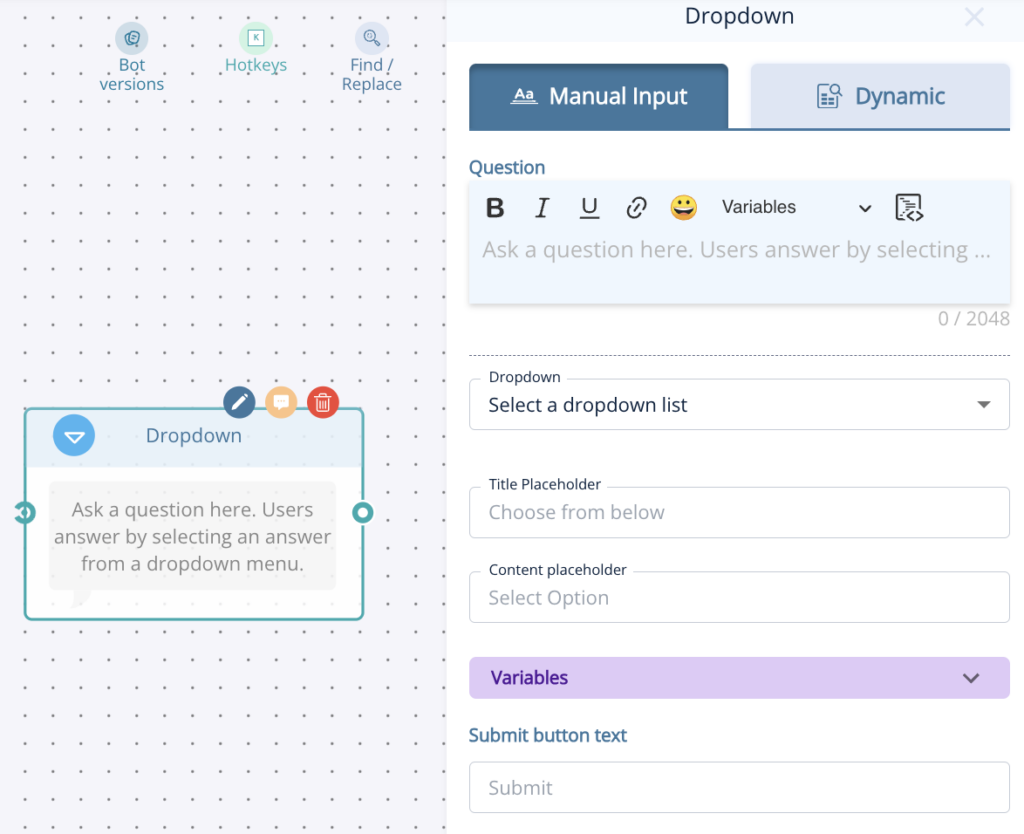The width and height of the screenshot is (1024, 834).
Task: Insert a hyperlink in the question text
Action: [x=637, y=207]
